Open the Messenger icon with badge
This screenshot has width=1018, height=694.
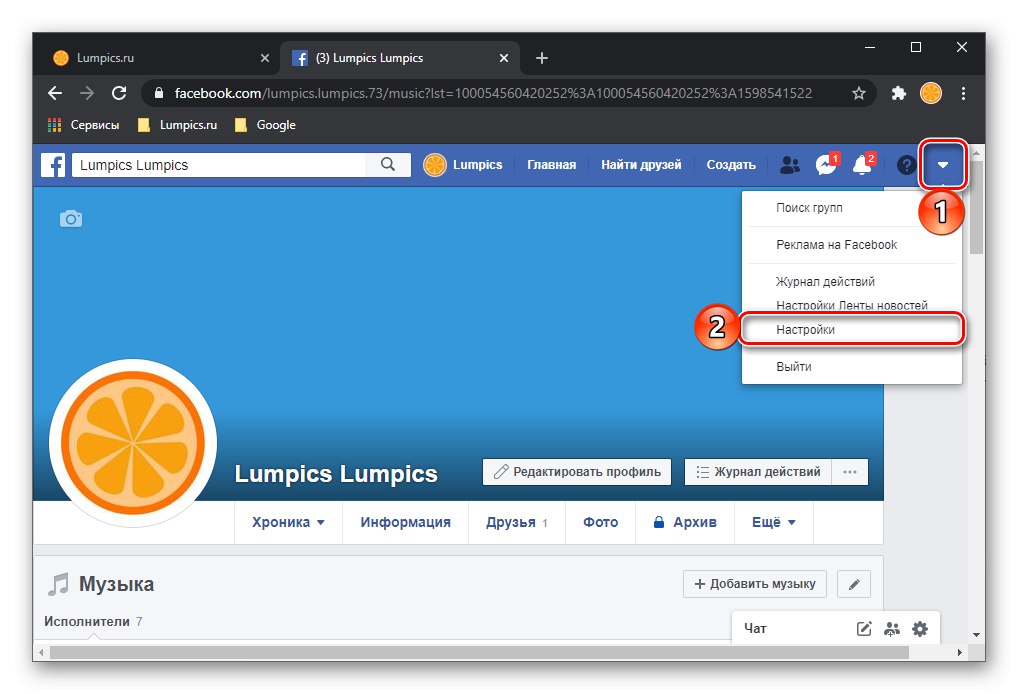click(x=826, y=164)
